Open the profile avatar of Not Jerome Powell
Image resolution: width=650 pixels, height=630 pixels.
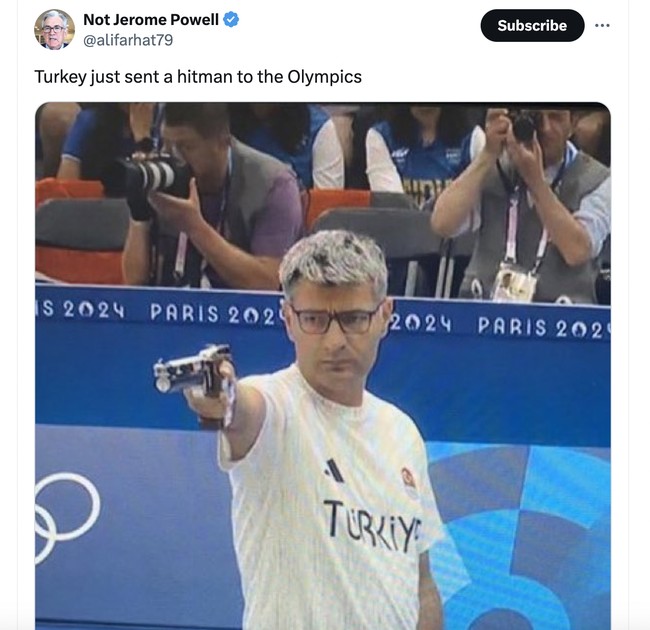point(54,29)
